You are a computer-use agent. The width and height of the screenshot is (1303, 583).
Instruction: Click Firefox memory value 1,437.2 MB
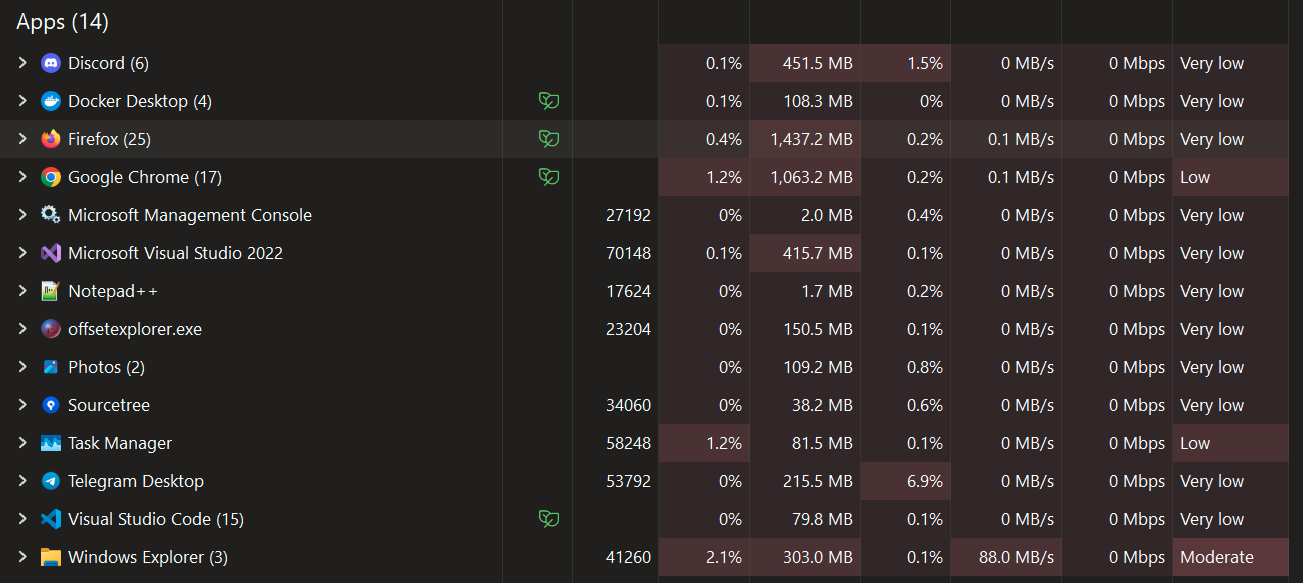tap(811, 139)
